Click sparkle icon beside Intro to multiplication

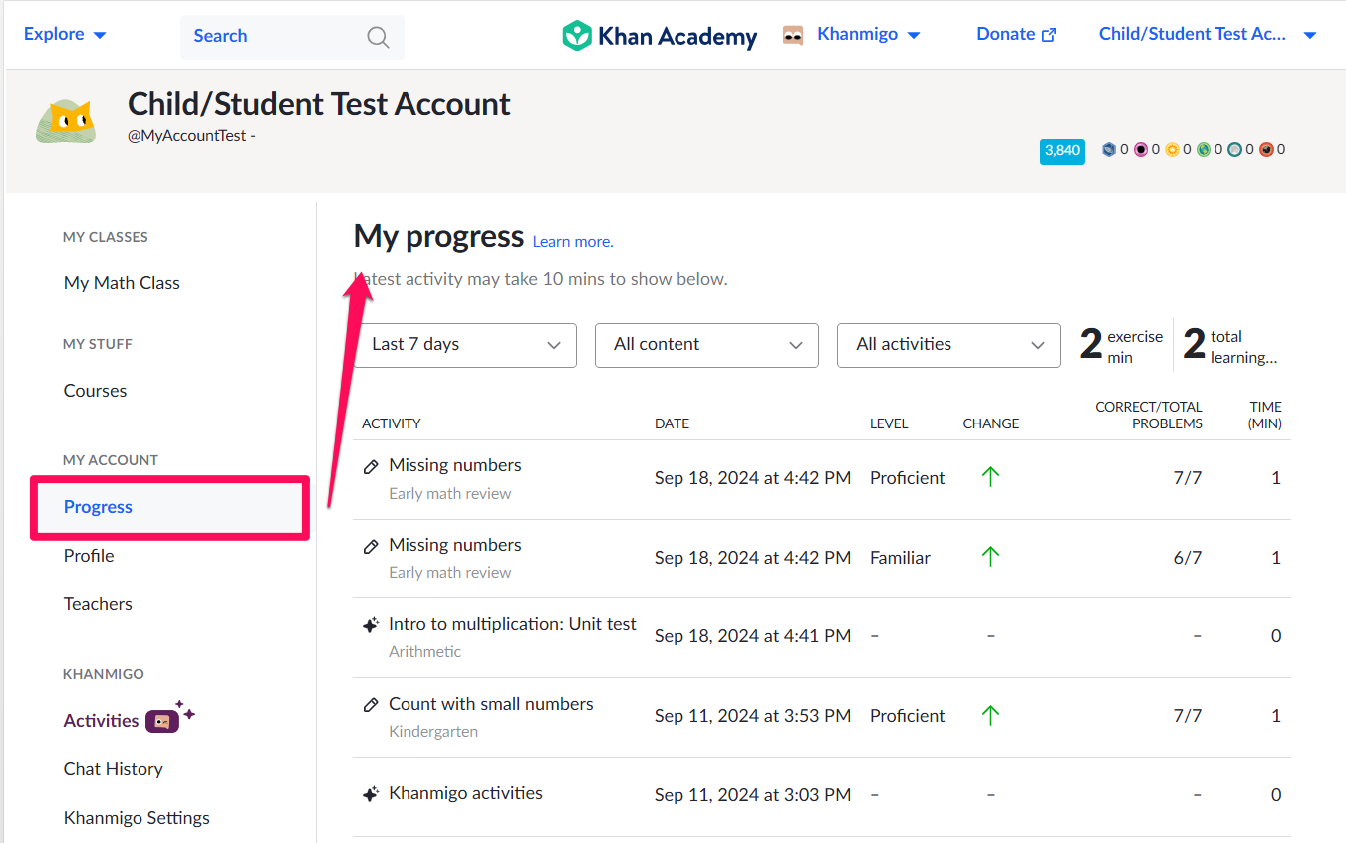pos(371,625)
